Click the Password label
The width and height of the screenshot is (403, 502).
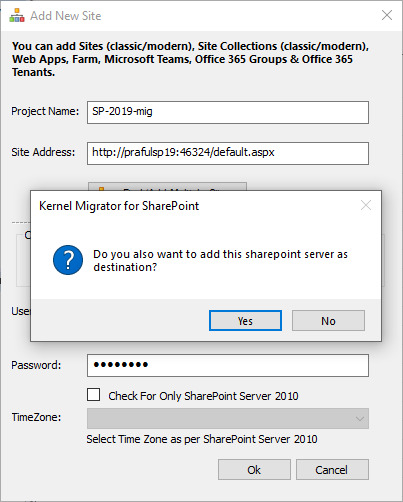pos(36,365)
